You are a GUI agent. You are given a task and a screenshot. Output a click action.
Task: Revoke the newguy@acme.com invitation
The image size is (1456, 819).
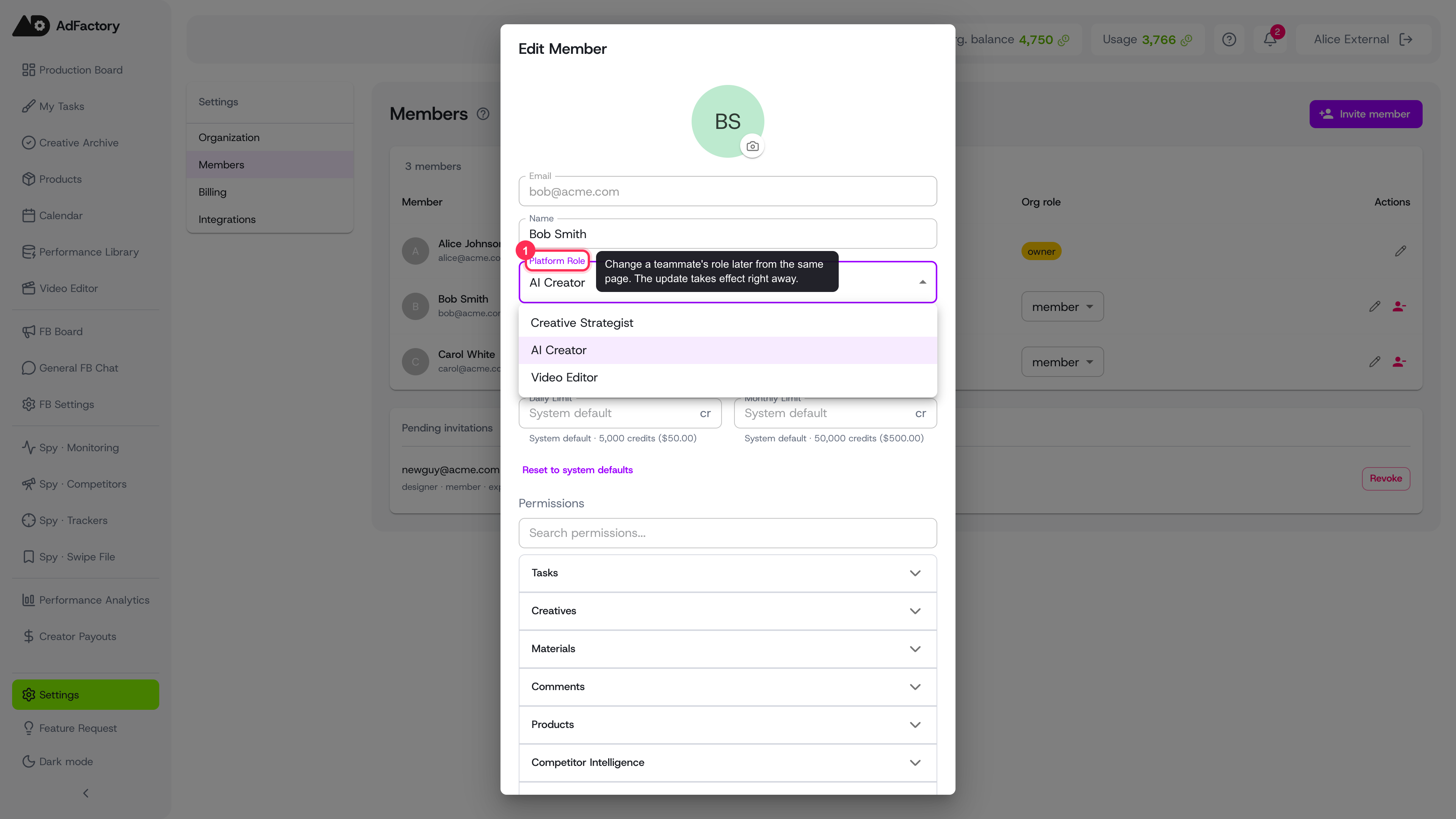coord(1385,479)
